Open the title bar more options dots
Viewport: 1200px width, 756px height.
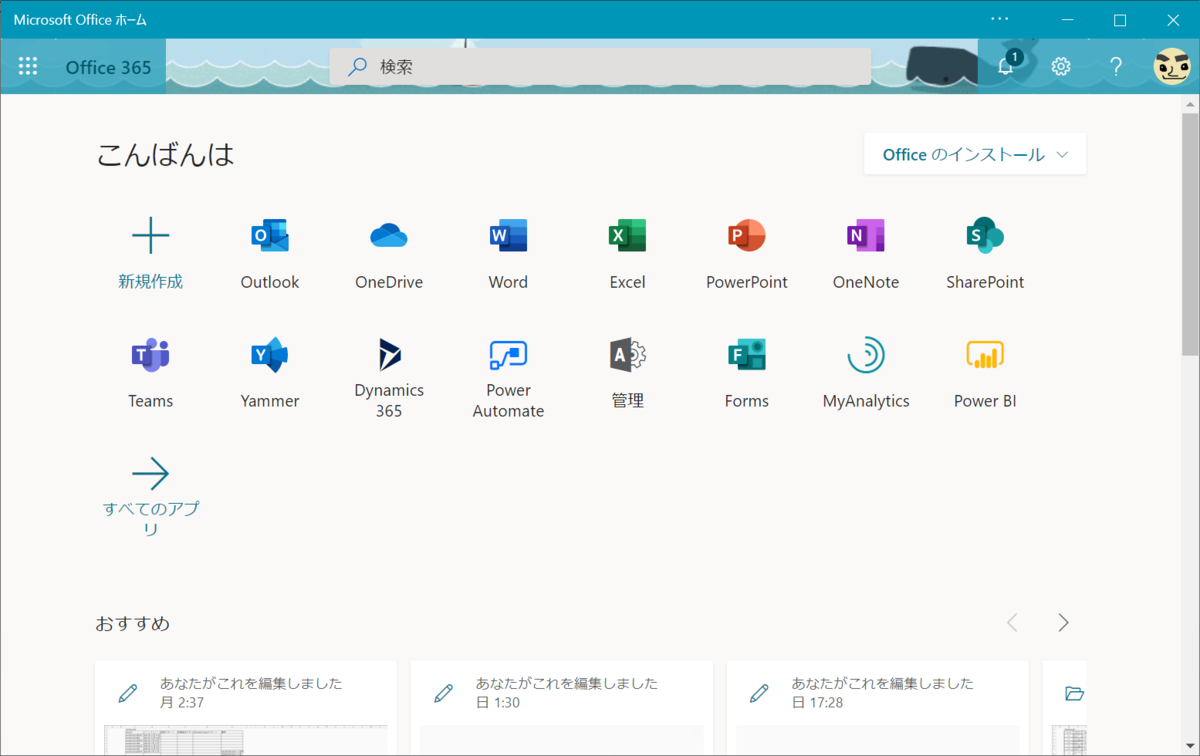coord(1000,19)
